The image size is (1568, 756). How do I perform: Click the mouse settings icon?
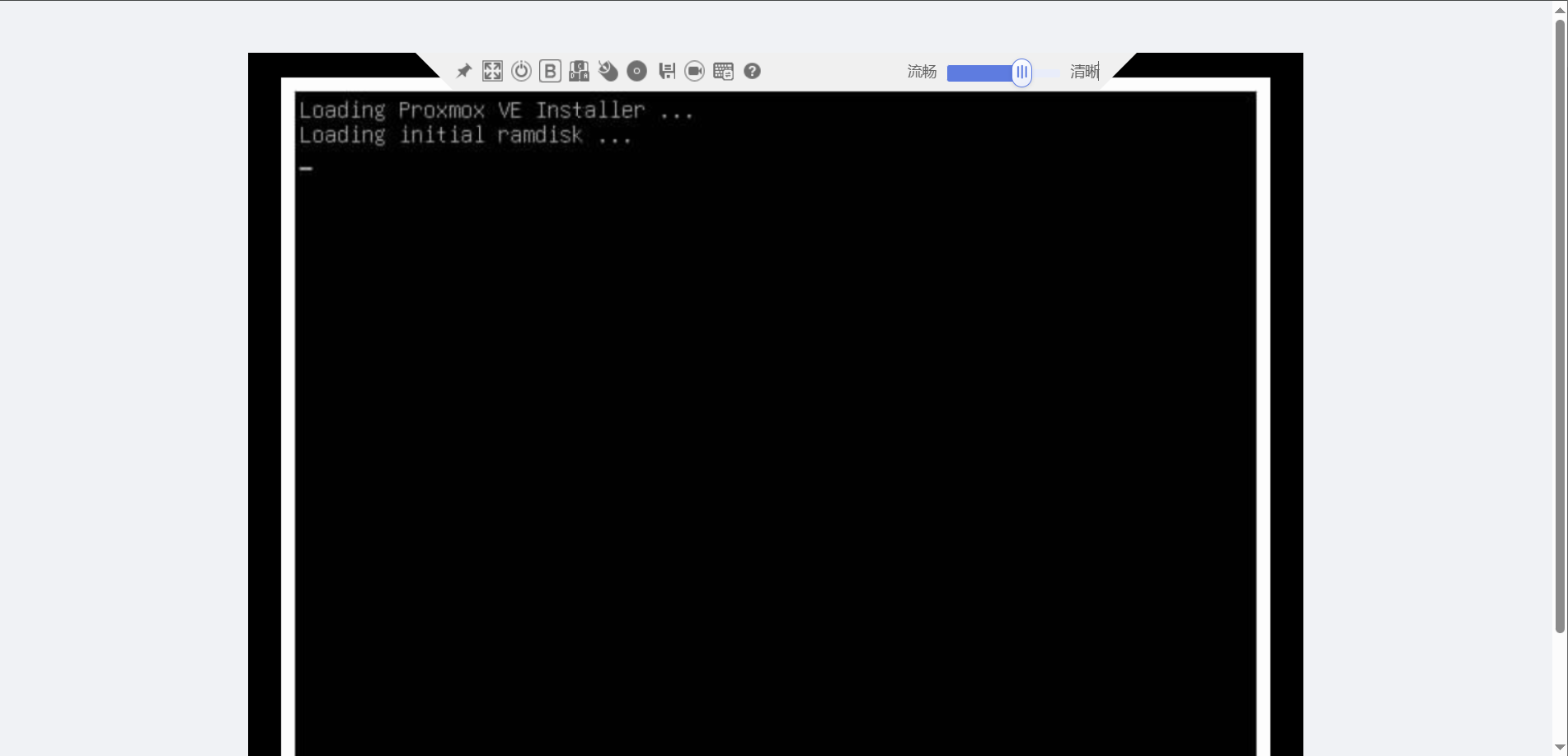point(608,72)
